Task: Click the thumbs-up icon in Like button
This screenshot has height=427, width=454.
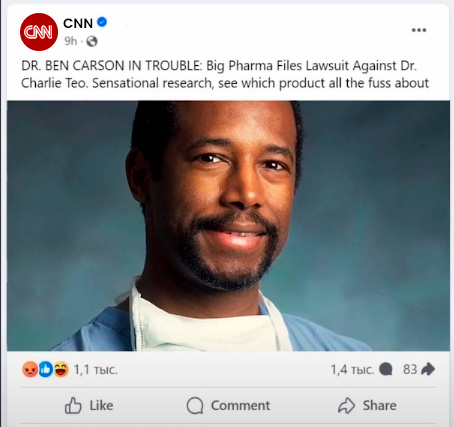Action: tap(73, 406)
